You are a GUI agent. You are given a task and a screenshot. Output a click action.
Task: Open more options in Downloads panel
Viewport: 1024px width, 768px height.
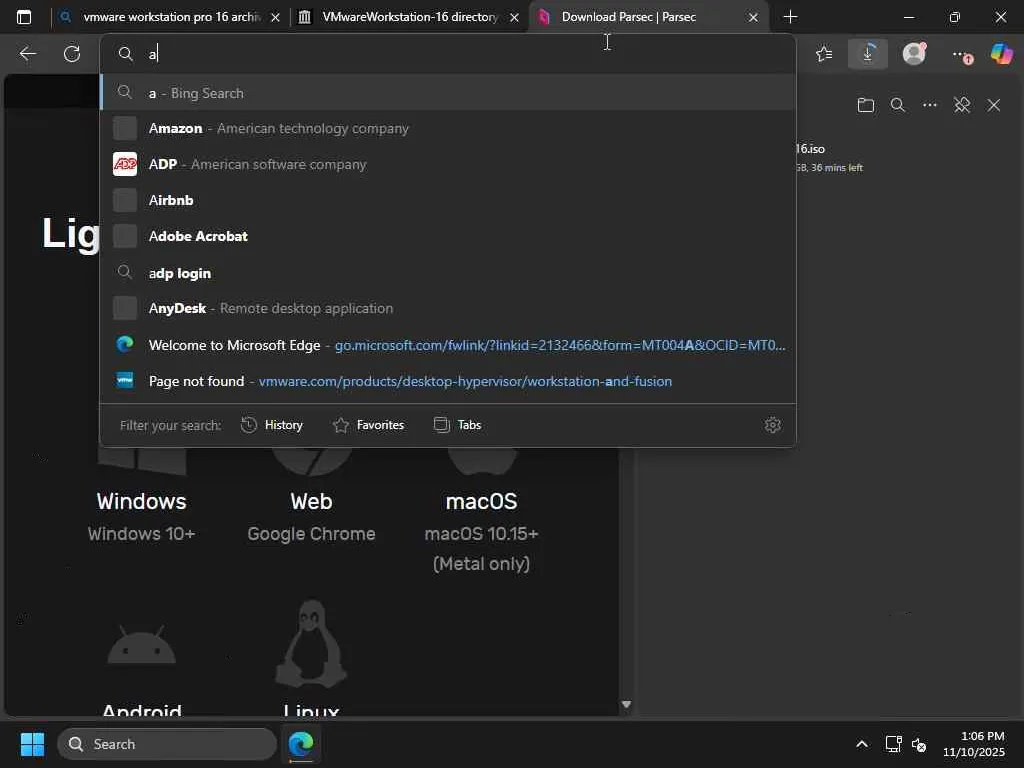(x=930, y=105)
